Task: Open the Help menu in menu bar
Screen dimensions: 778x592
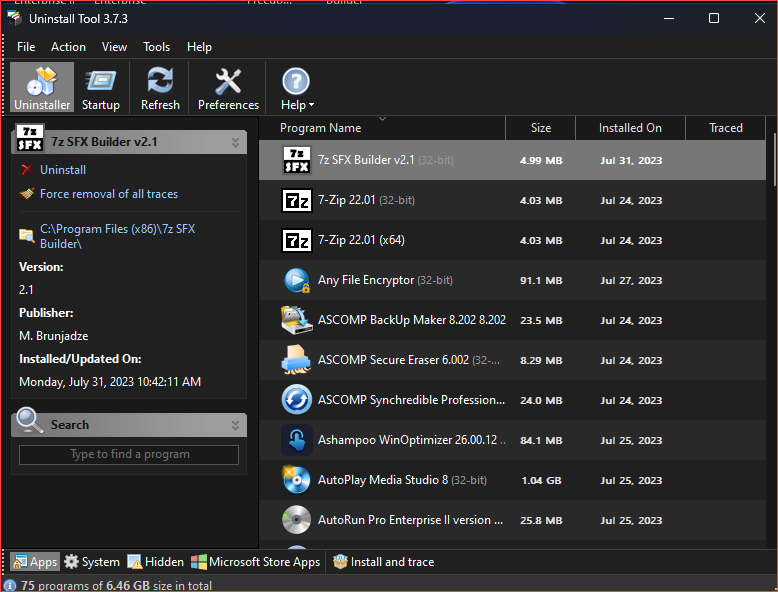Action: pyautogui.click(x=199, y=47)
